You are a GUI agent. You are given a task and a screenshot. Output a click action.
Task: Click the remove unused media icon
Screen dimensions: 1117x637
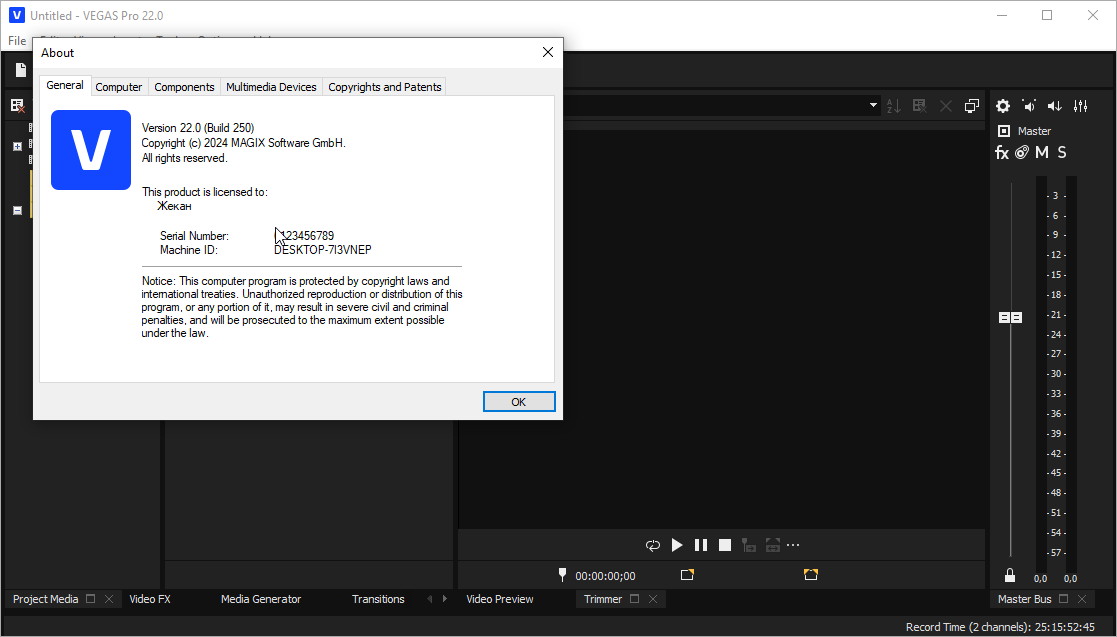[17, 106]
